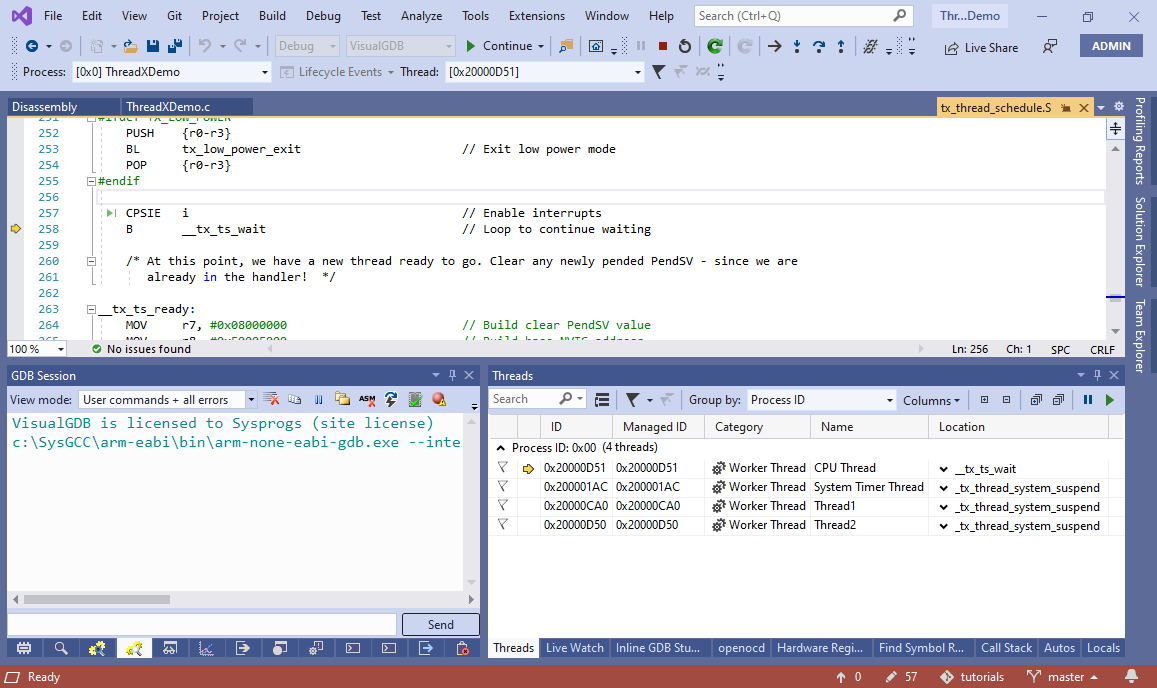Pin the tx_thread_schedule.S tab
The width and height of the screenshot is (1157, 688).
pyautogui.click(x=1066, y=108)
